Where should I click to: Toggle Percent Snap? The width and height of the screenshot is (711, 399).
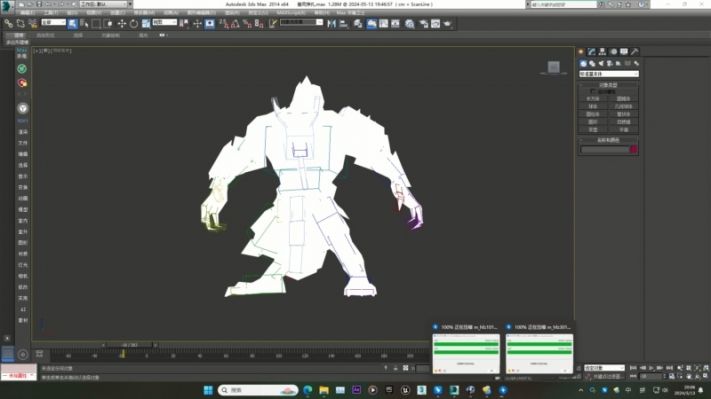[247, 24]
